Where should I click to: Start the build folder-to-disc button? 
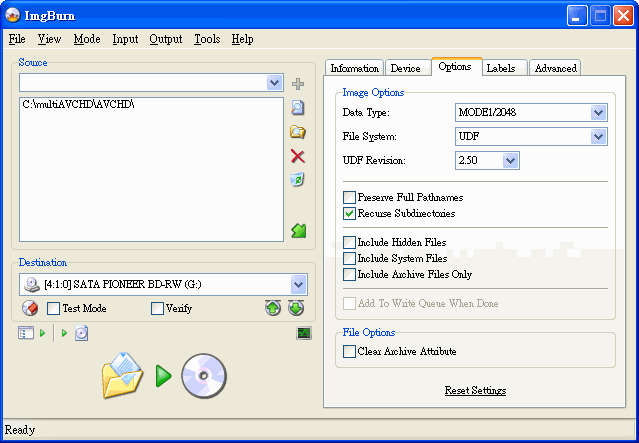[x=164, y=376]
